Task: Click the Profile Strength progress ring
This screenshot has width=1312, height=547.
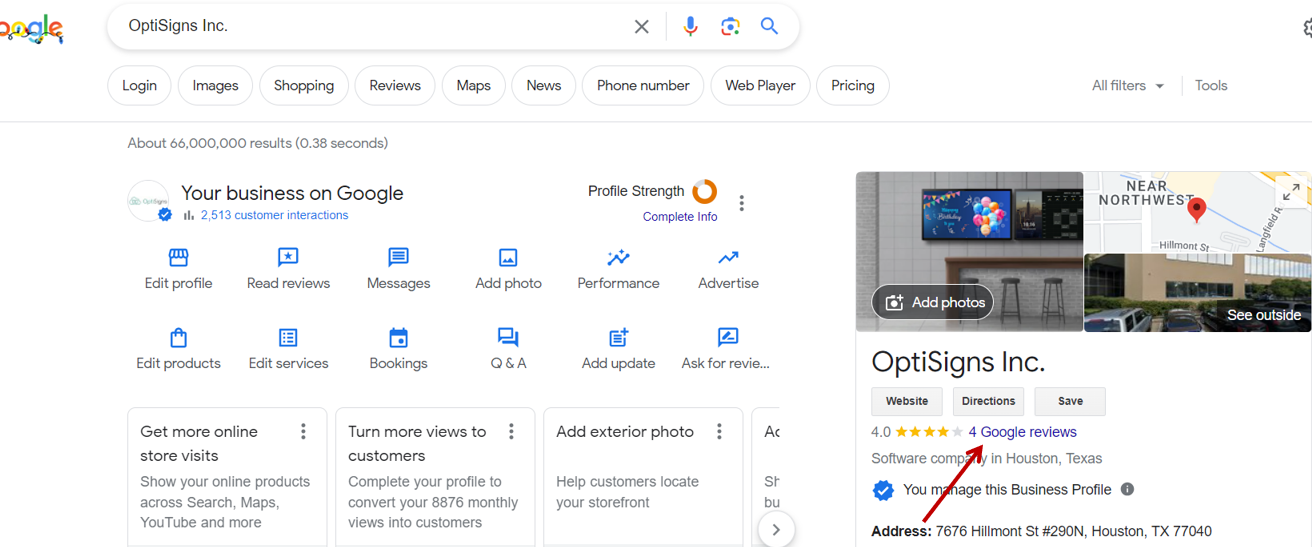Action: (x=705, y=191)
